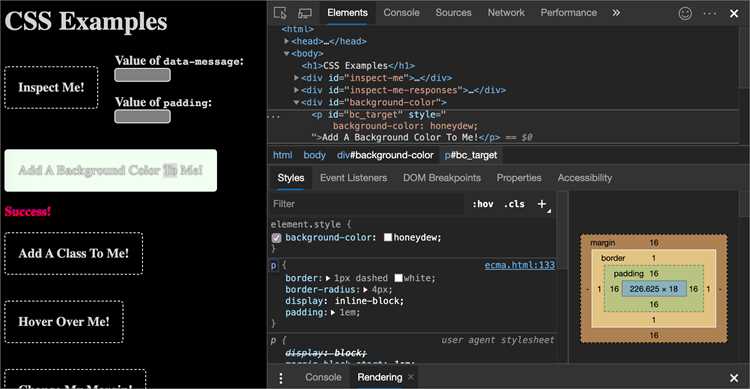Image resolution: width=750 pixels, height=389 pixels.
Task: Click the Styles Filter input field
Action: 366,204
